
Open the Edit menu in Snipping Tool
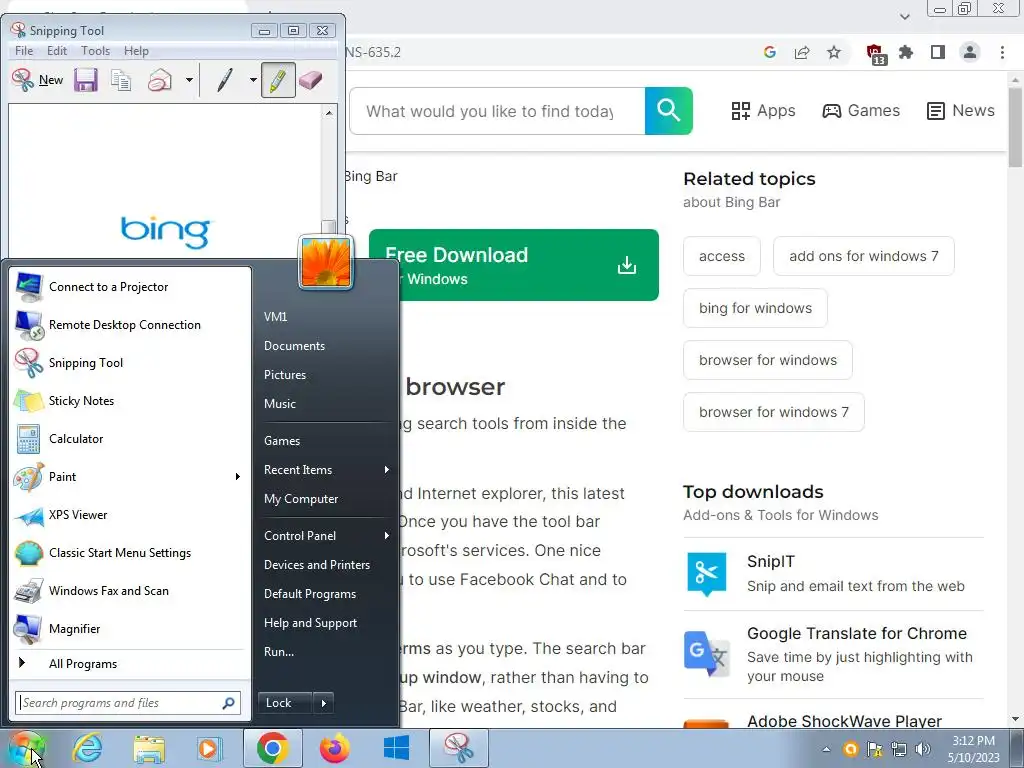(x=57, y=51)
